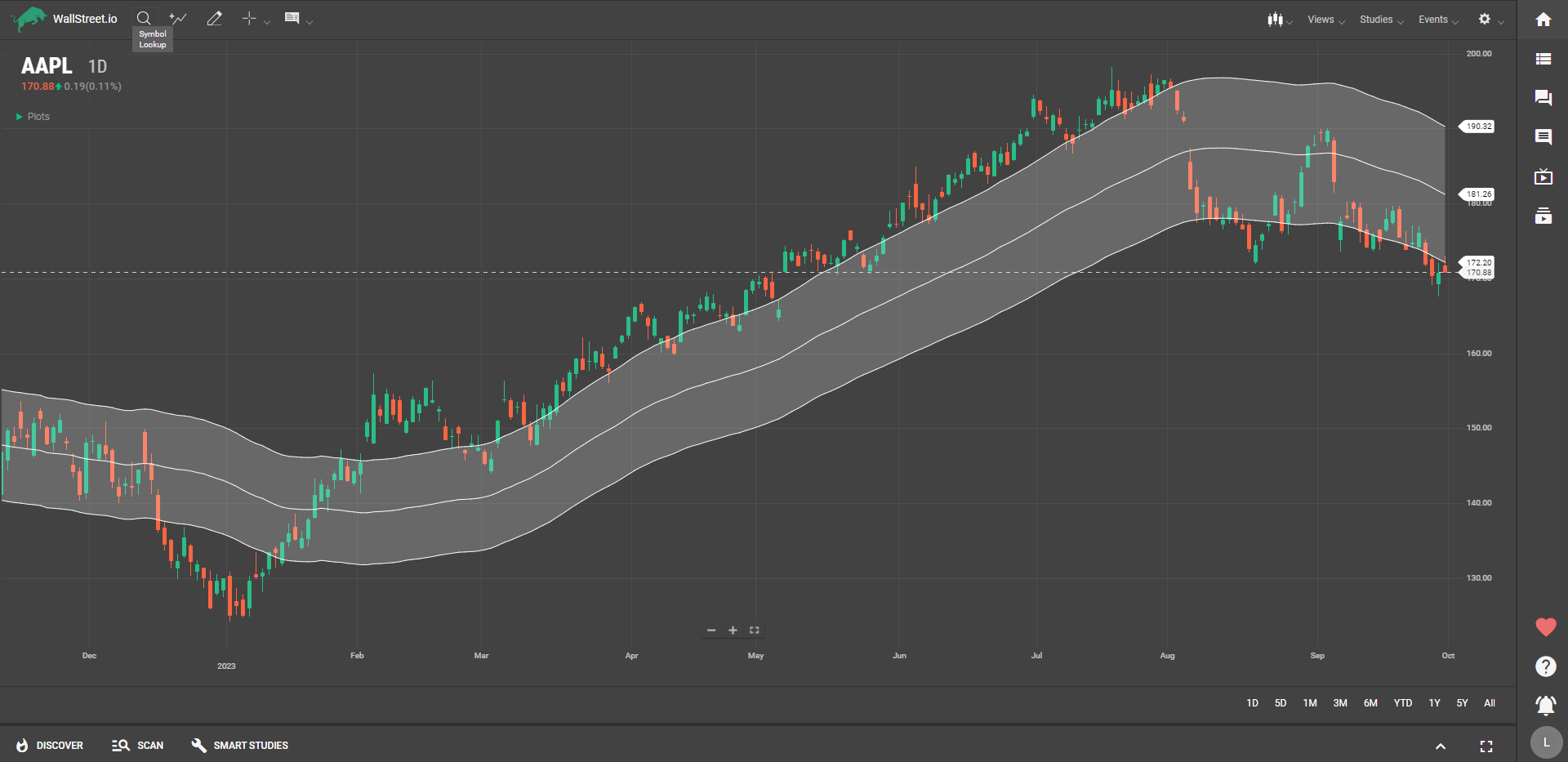Expand the Plots disclosure triangle
Viewport: 1568px width, 762px height.
[x=19, y=117]
